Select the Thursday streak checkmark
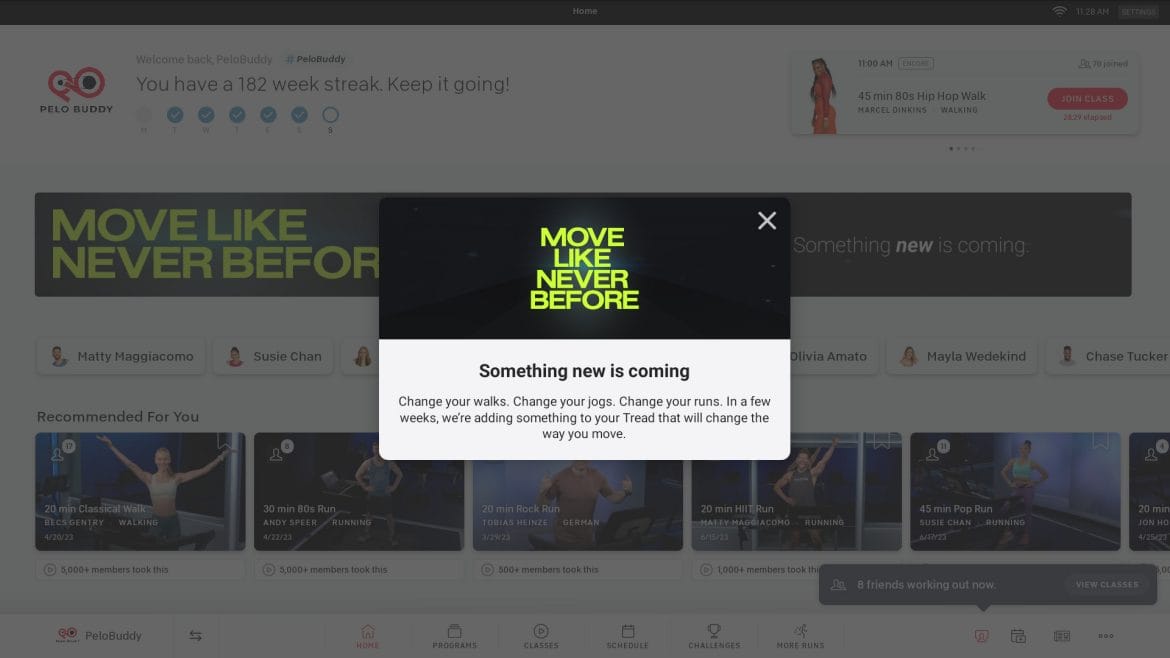This screenshot has height=658, width=1170. 237,114
